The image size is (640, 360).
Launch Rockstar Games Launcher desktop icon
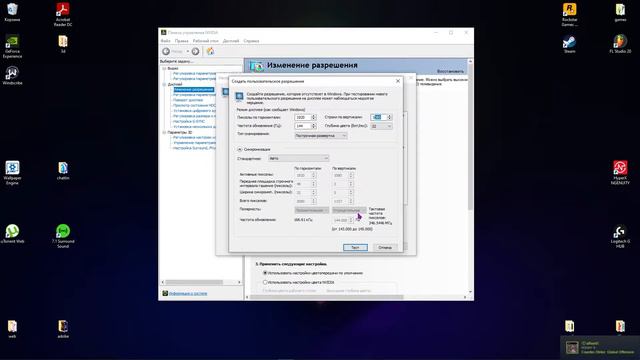coord(569,14)
